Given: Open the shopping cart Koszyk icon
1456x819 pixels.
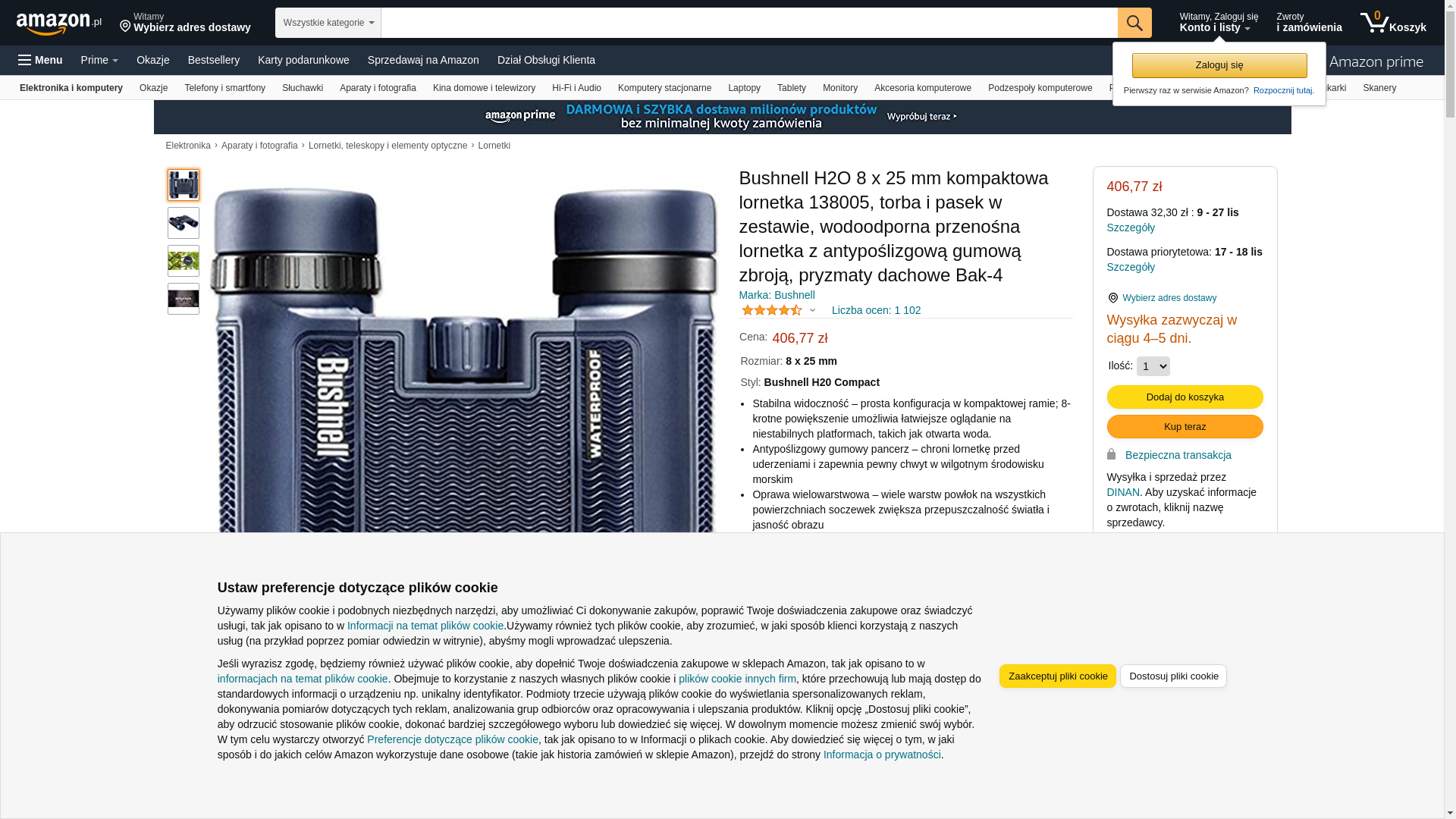Looking at the screenshot, I should 1393,23.
